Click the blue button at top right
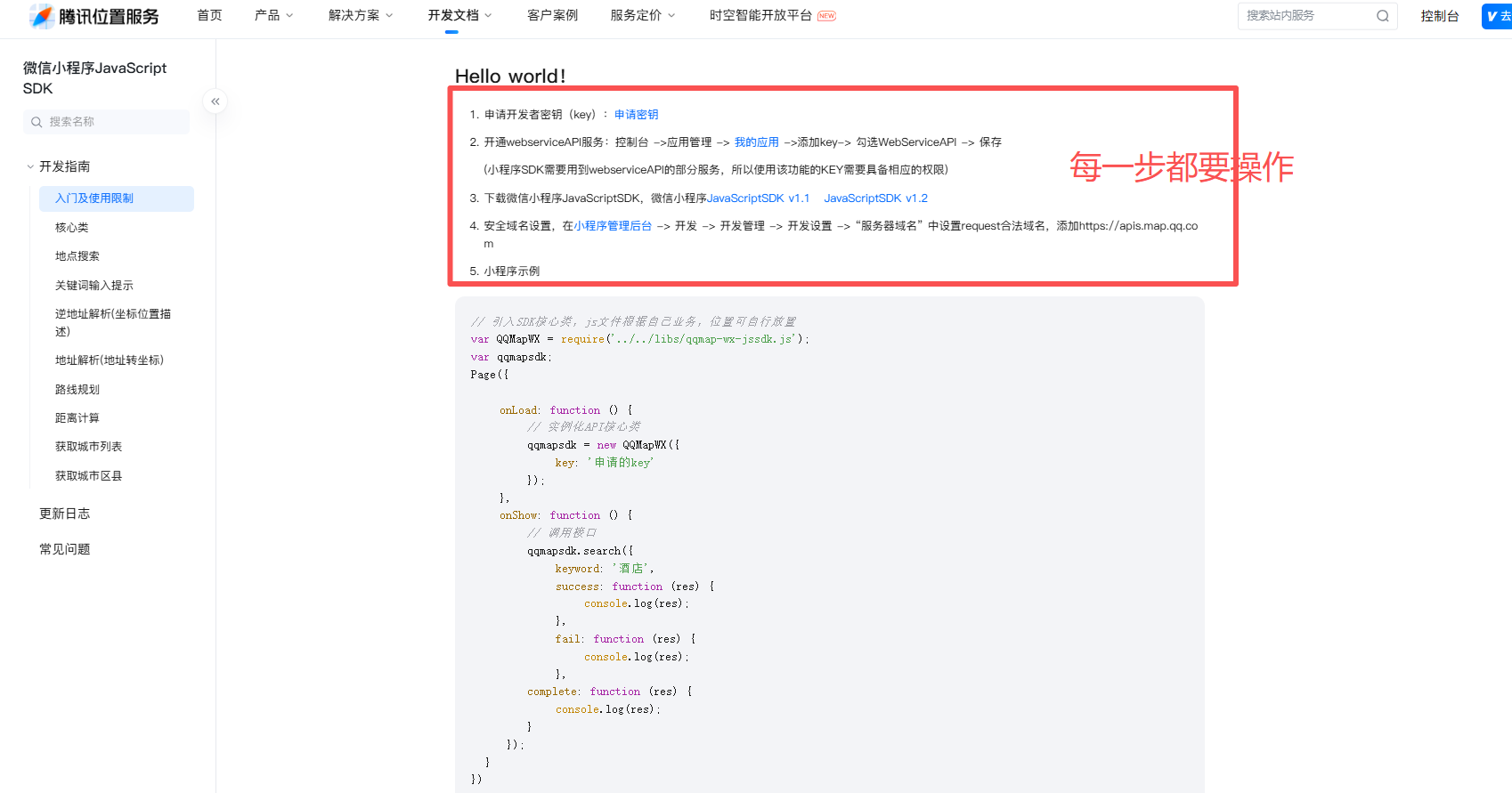 (x=1497, y=16)
